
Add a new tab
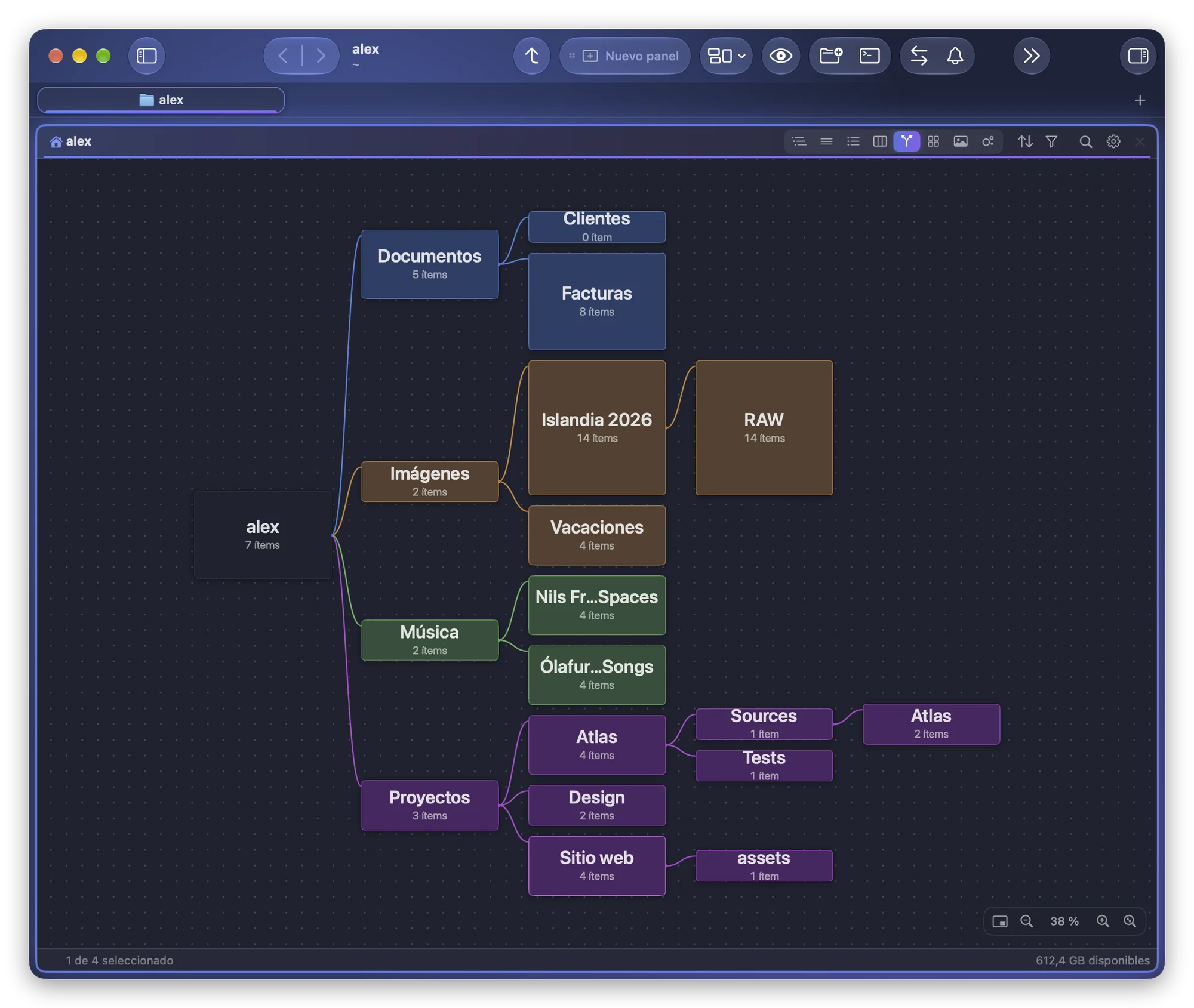pos(1140,100)
